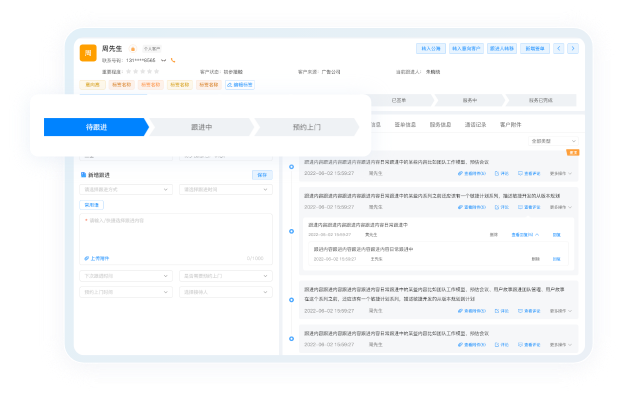Go to next customer with right arrow
624x397 pixels.
[x=573, y=49]
